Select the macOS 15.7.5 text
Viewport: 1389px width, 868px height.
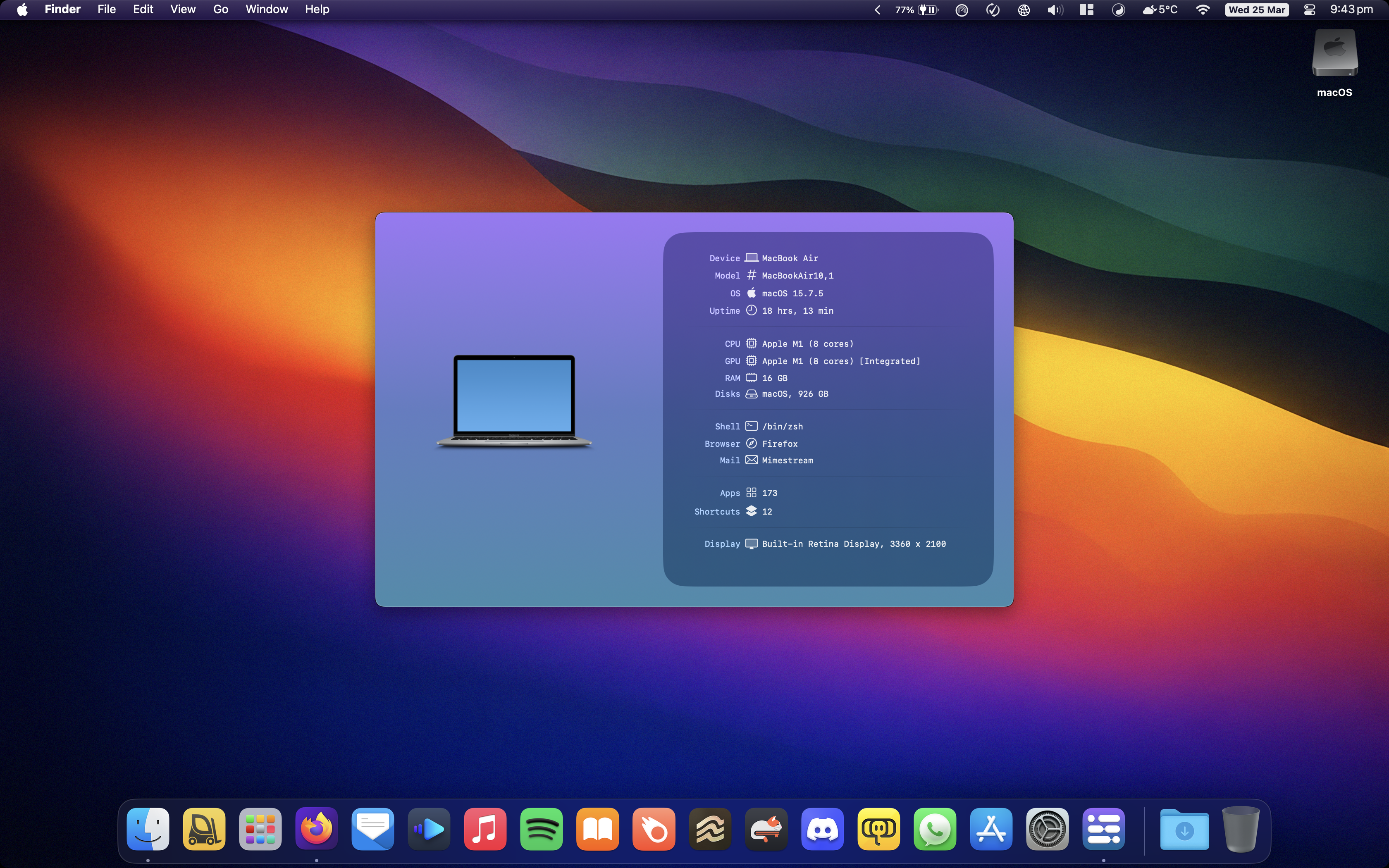(x=792, y=293)
